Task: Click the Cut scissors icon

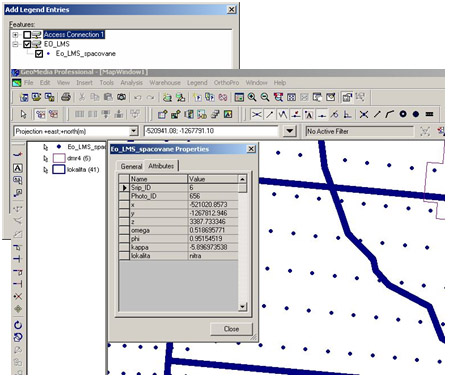Action: [82, 97]
